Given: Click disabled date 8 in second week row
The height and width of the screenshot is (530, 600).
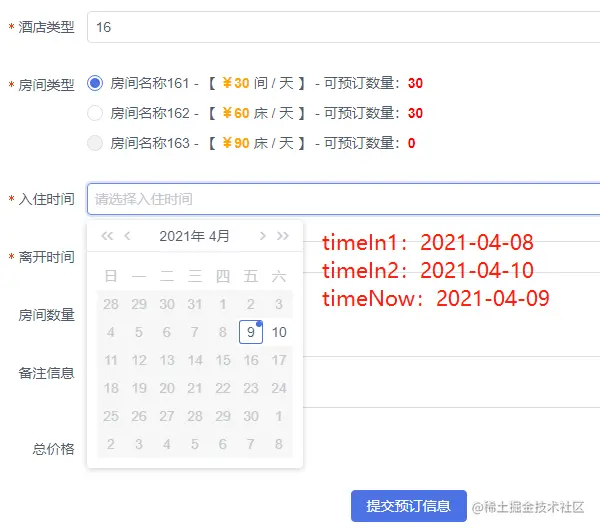Looking at the screenshot, I should tap(223, 332).
